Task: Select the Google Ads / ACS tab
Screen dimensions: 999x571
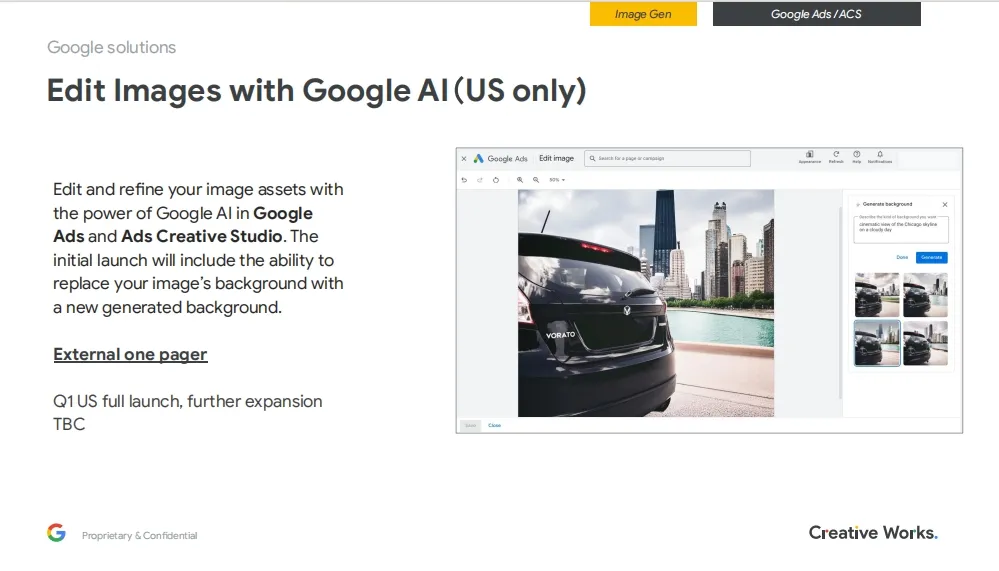Action: click(x=816, y=14)
